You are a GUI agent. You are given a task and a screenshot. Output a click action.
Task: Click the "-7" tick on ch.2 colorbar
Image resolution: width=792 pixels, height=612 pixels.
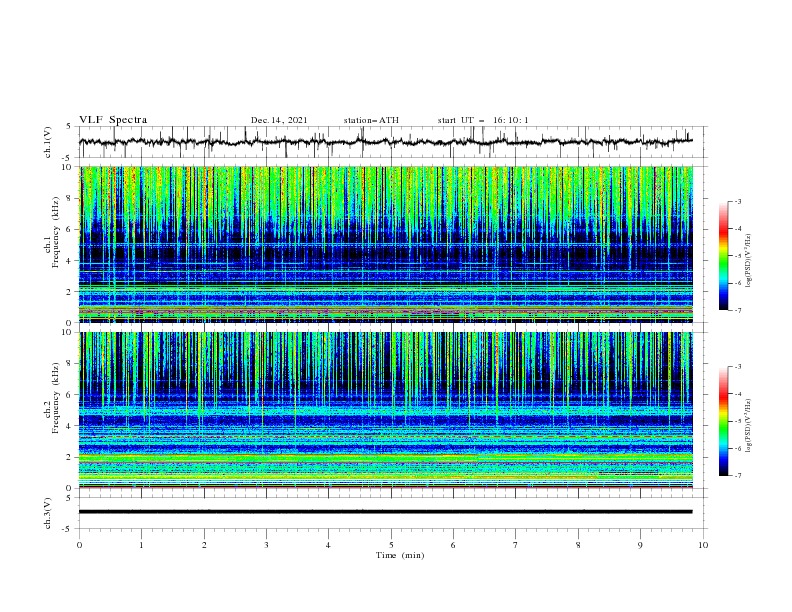tap(737, 476)
